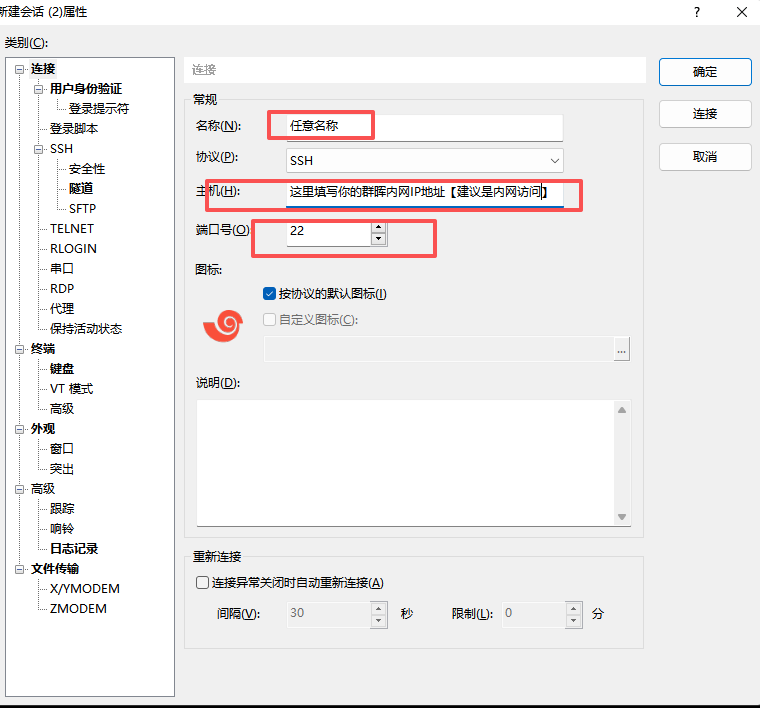760x708 pixels.
Task: Check the custom icon checkbox
Action: (269, 320)
